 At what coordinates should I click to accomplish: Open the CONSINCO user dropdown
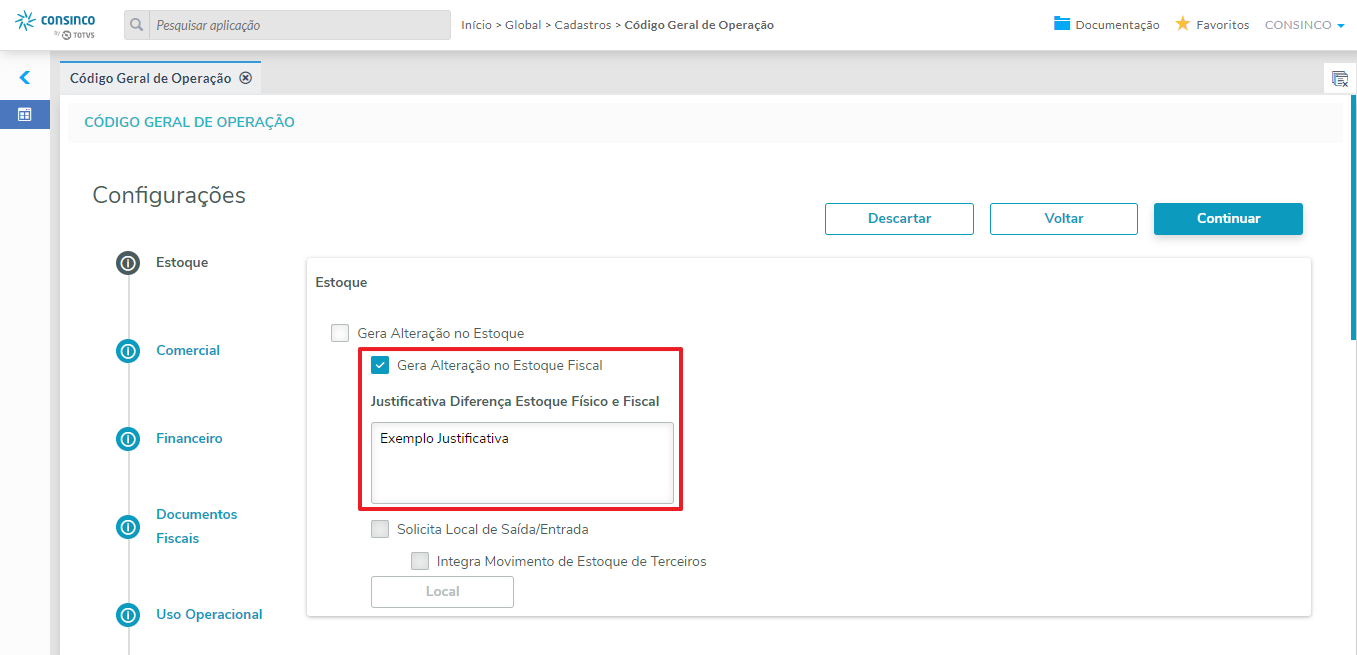1304,25
